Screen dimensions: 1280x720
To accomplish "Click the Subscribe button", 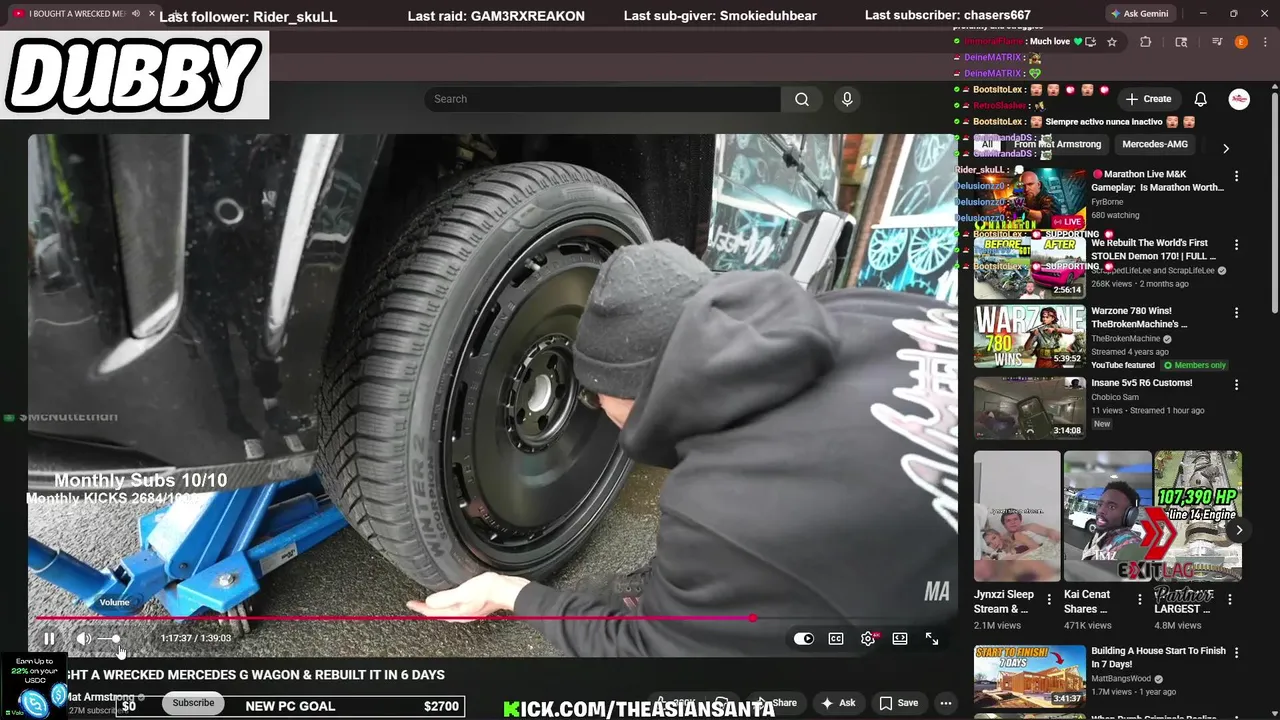I will click(193, 703).
